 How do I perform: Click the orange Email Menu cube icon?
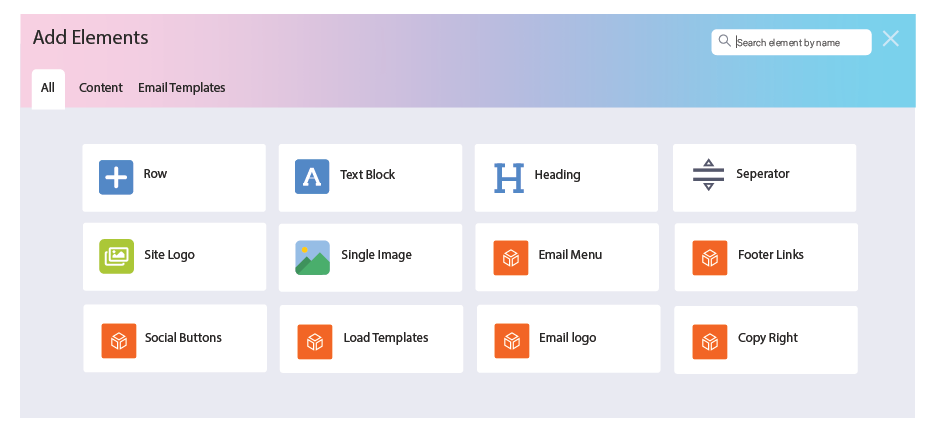(511, 258)
